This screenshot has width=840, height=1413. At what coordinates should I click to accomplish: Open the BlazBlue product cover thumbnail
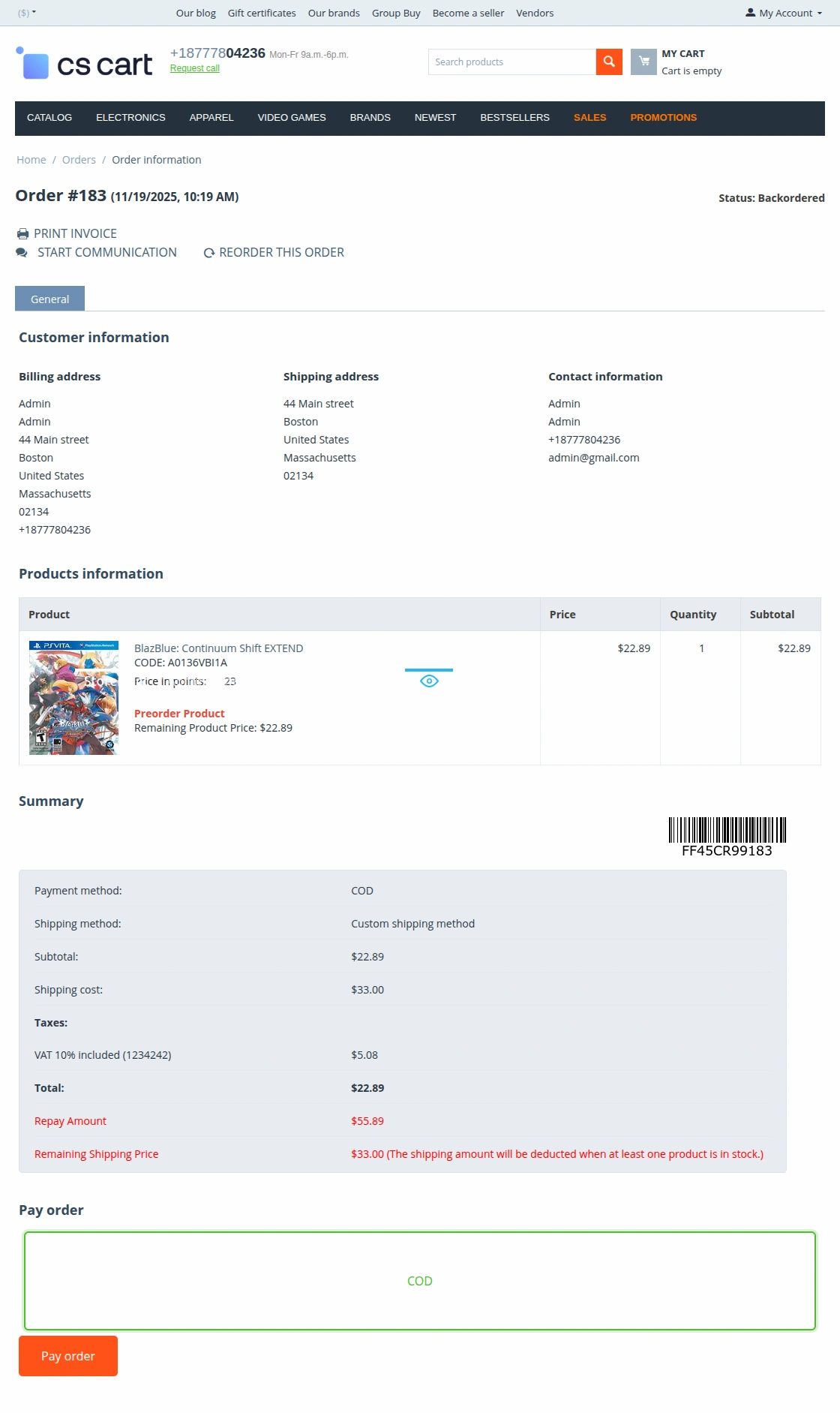(x=73, y=698)
